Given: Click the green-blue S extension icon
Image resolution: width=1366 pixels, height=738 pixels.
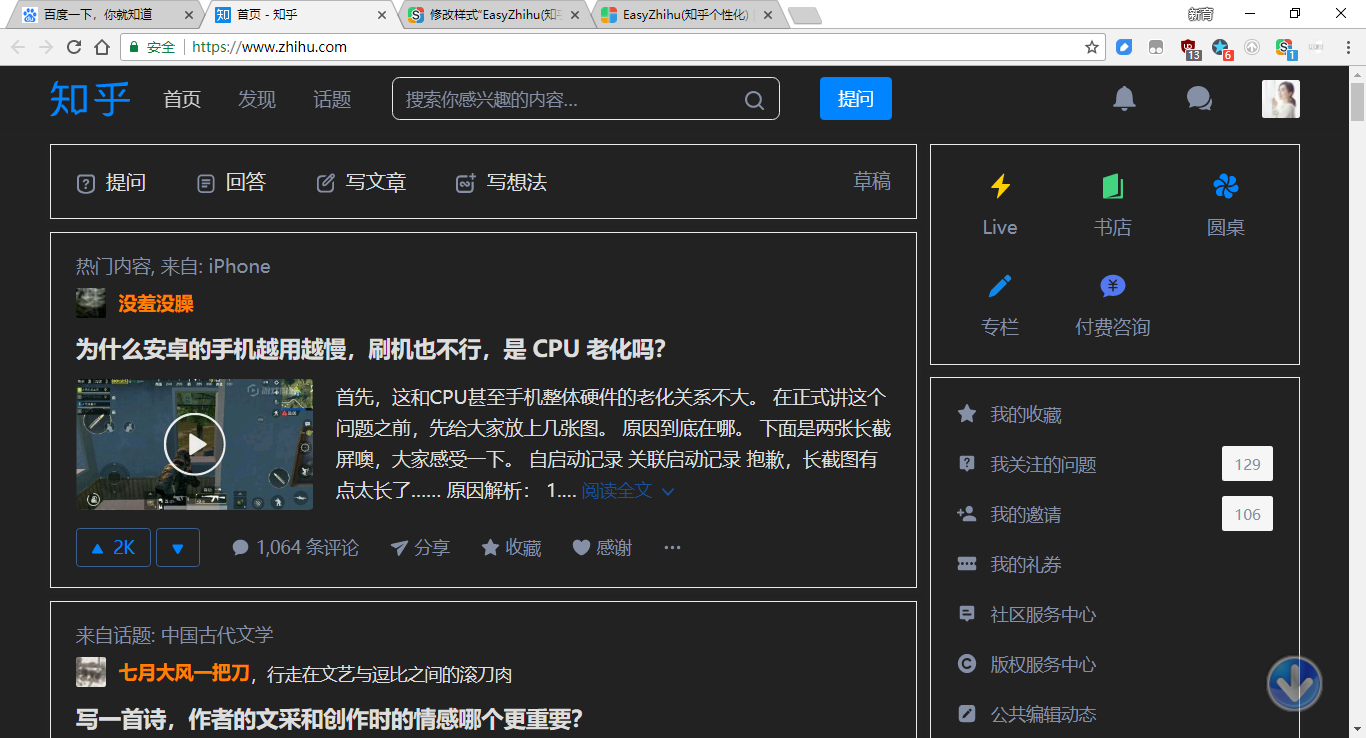Looking at the screenshot, I should (x=1284, y=47).
